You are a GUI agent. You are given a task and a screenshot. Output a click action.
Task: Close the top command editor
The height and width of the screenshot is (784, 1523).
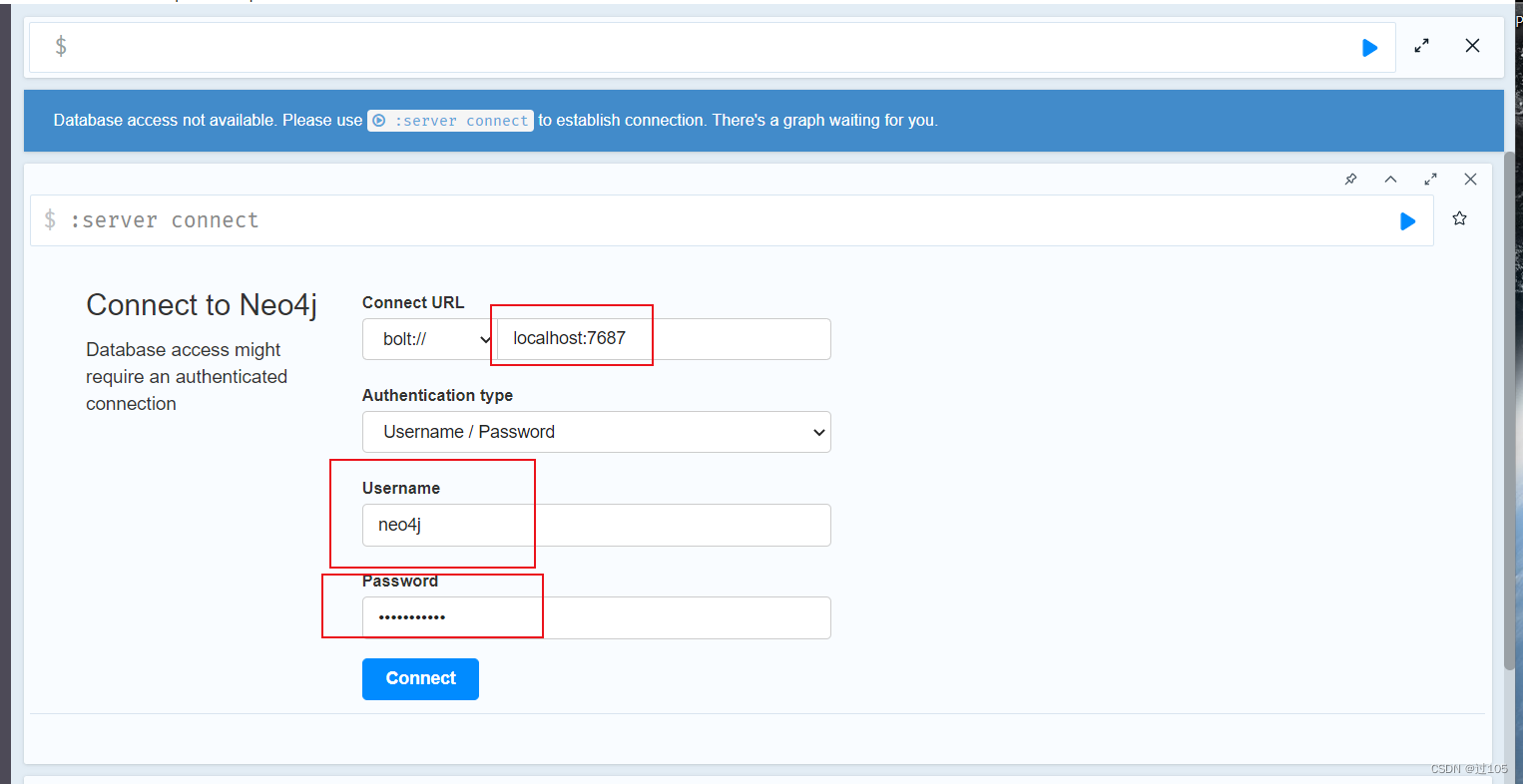point(1472,46)
